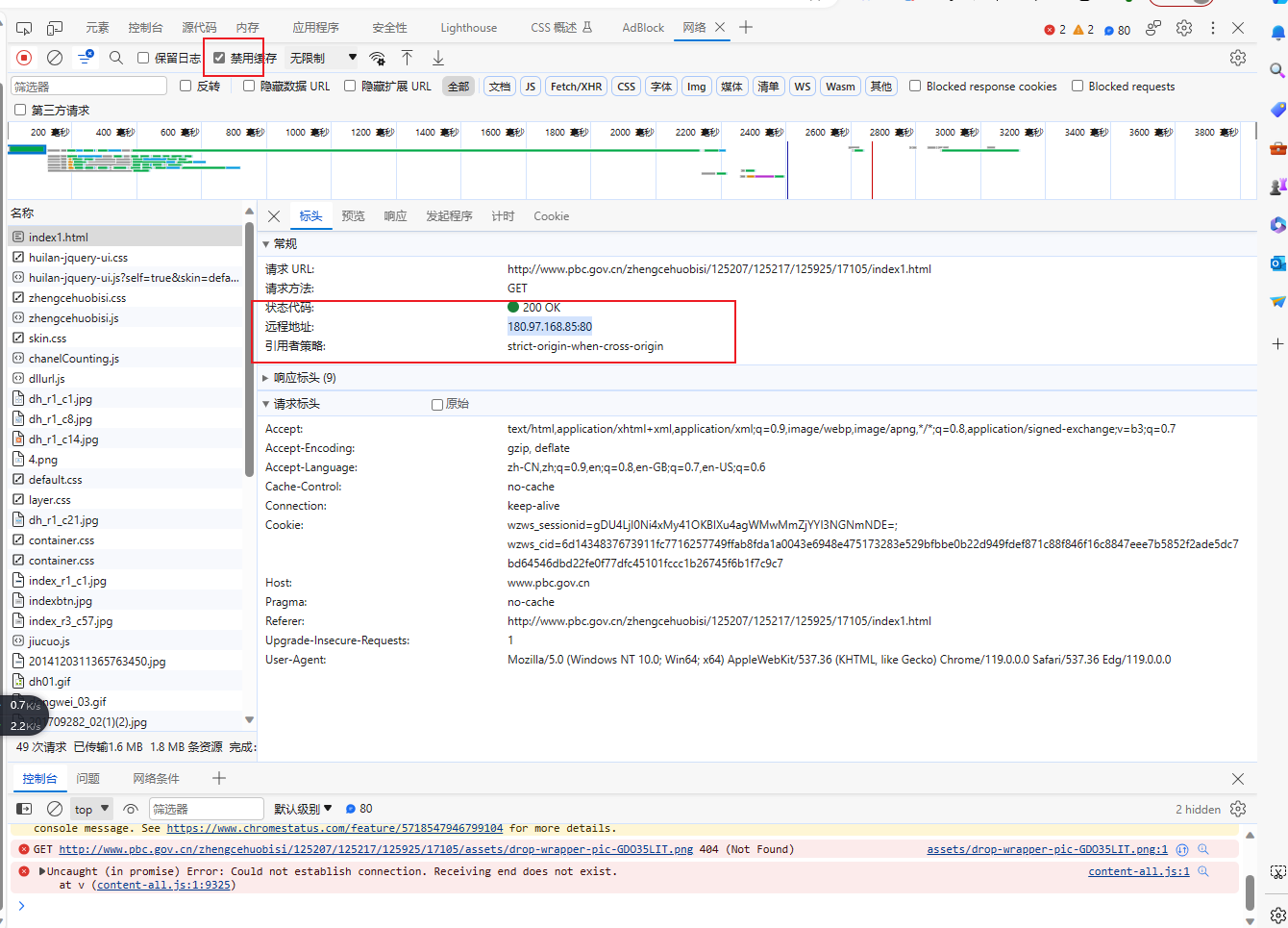Open network search magnifier
This screenshot has height=928, width=1288.
(x=116, y=58)
